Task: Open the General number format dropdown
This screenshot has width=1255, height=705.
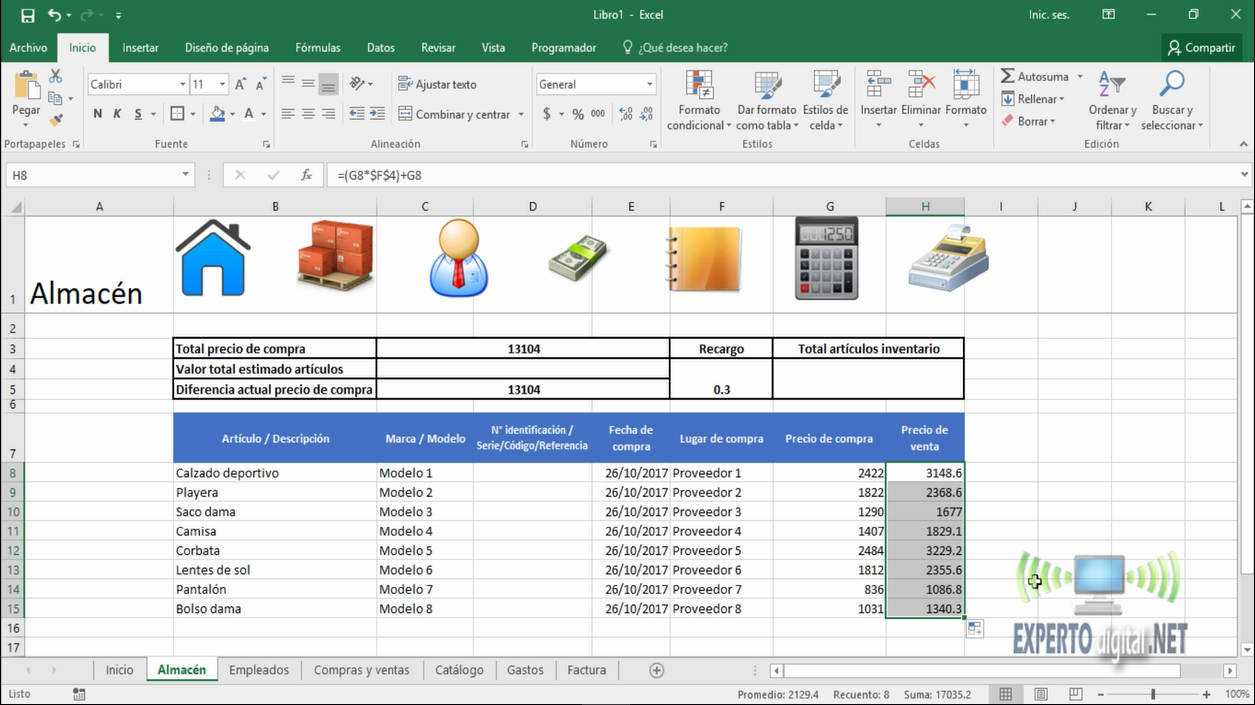Action: 649,85
